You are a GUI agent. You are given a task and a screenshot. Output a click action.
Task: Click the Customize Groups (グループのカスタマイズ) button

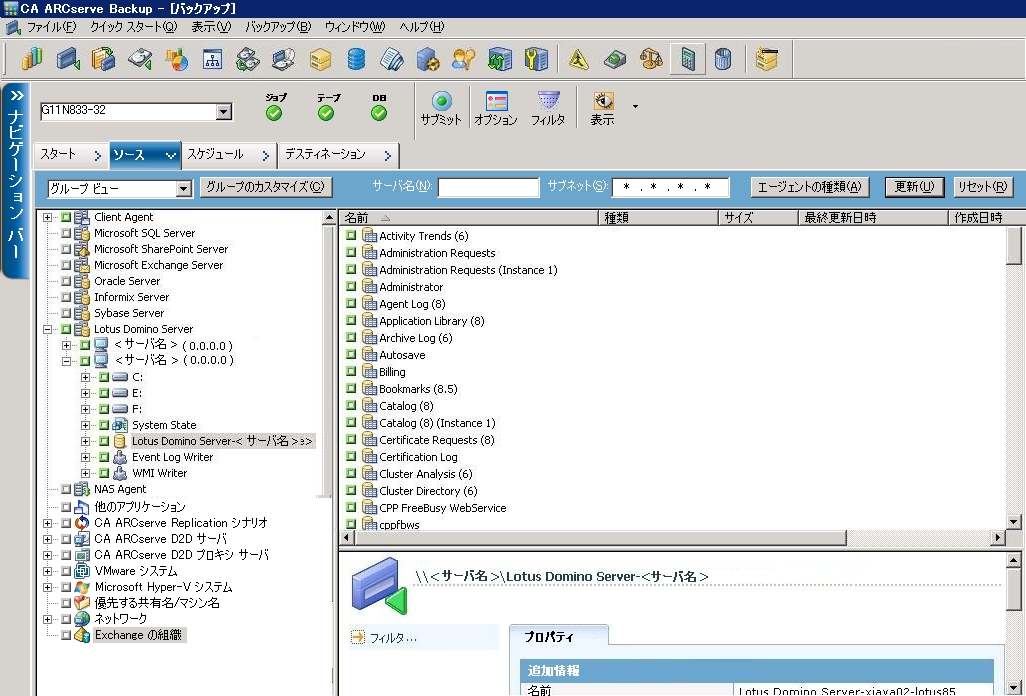pyautogui.click(x=265, y=187)
